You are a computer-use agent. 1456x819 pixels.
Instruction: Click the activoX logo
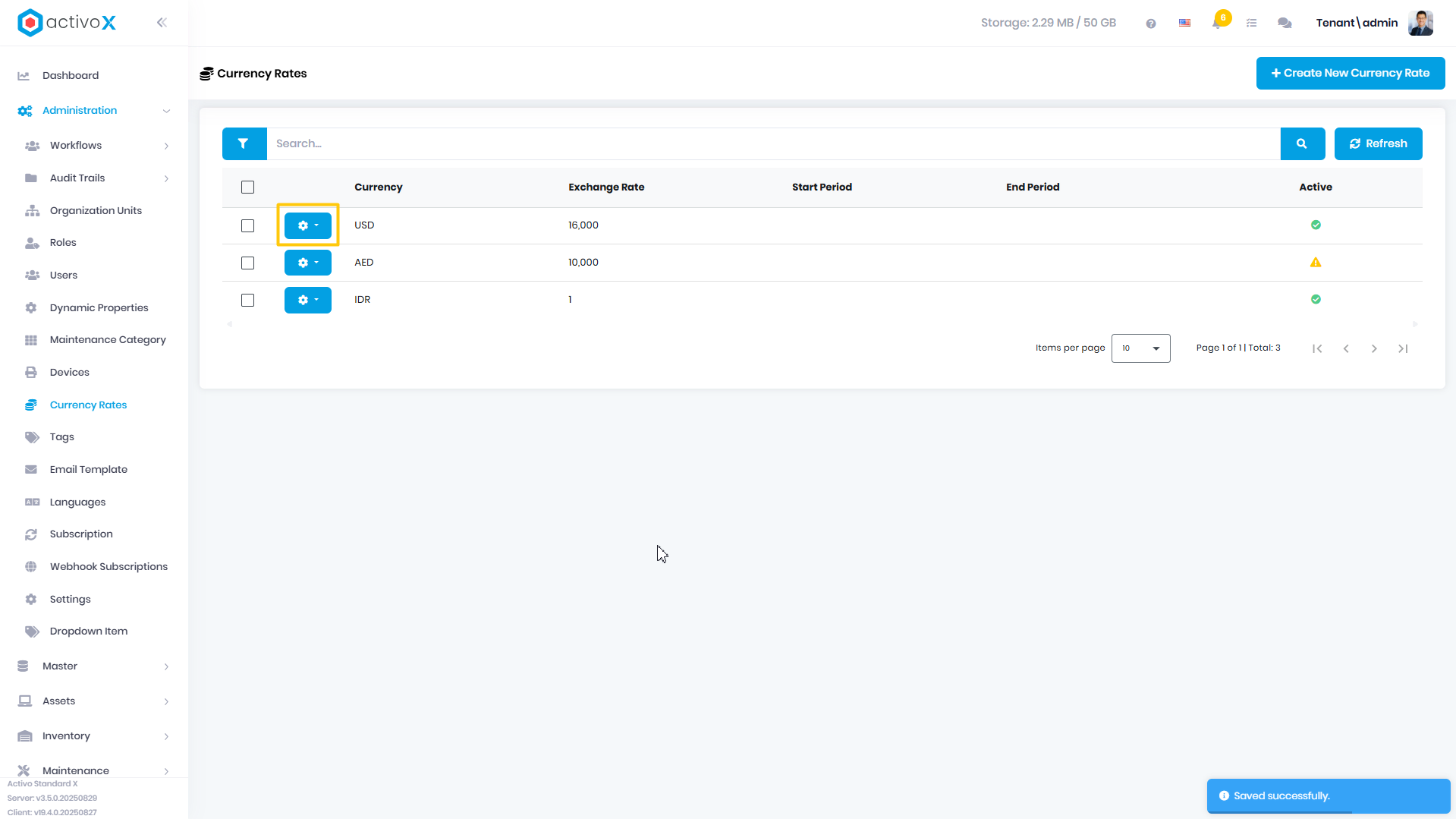67,23
